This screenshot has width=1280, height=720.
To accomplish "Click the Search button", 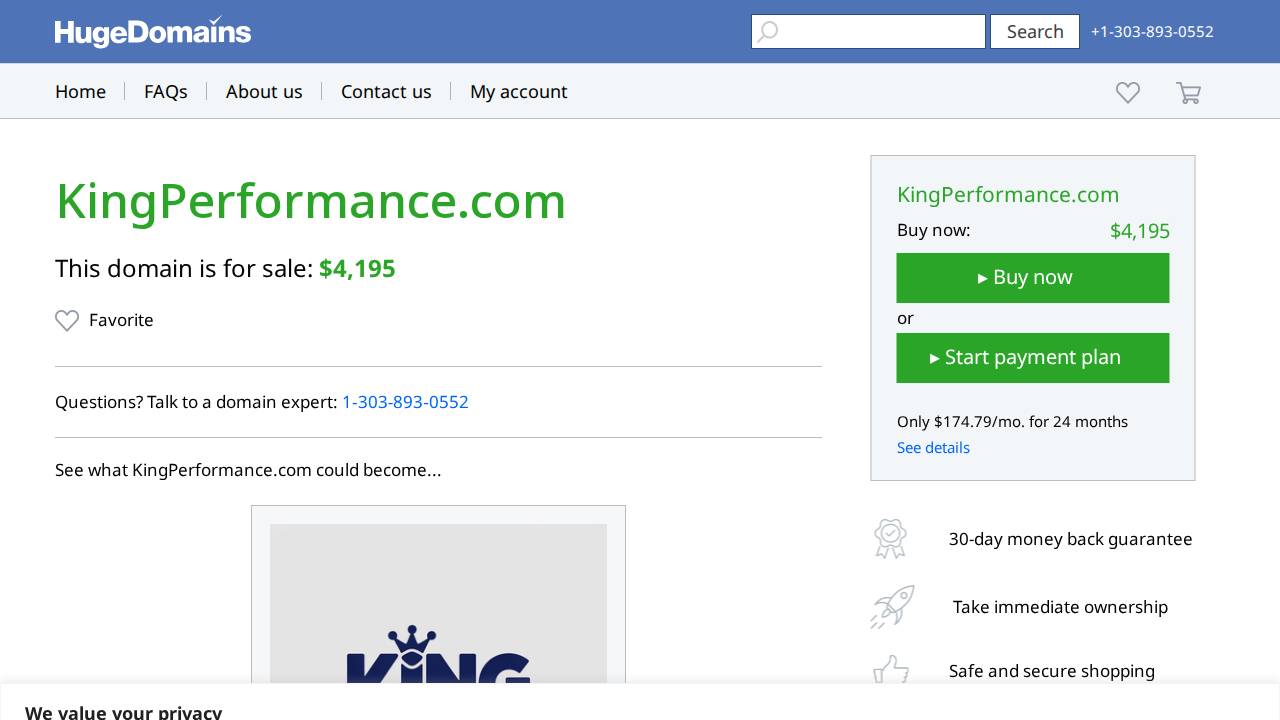I will pyautogui.click(x=1035, y=31).
